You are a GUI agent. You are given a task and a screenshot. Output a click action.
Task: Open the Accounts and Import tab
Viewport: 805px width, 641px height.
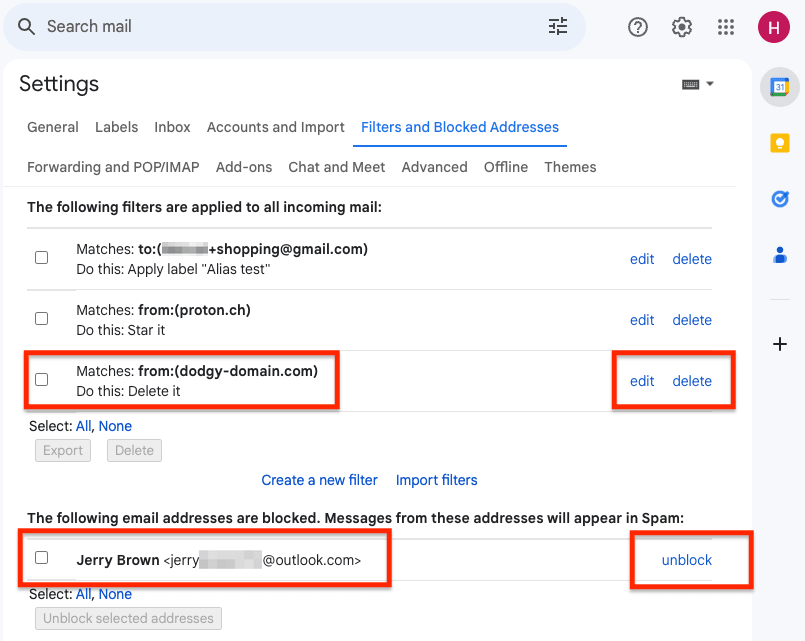click(275, 127)
